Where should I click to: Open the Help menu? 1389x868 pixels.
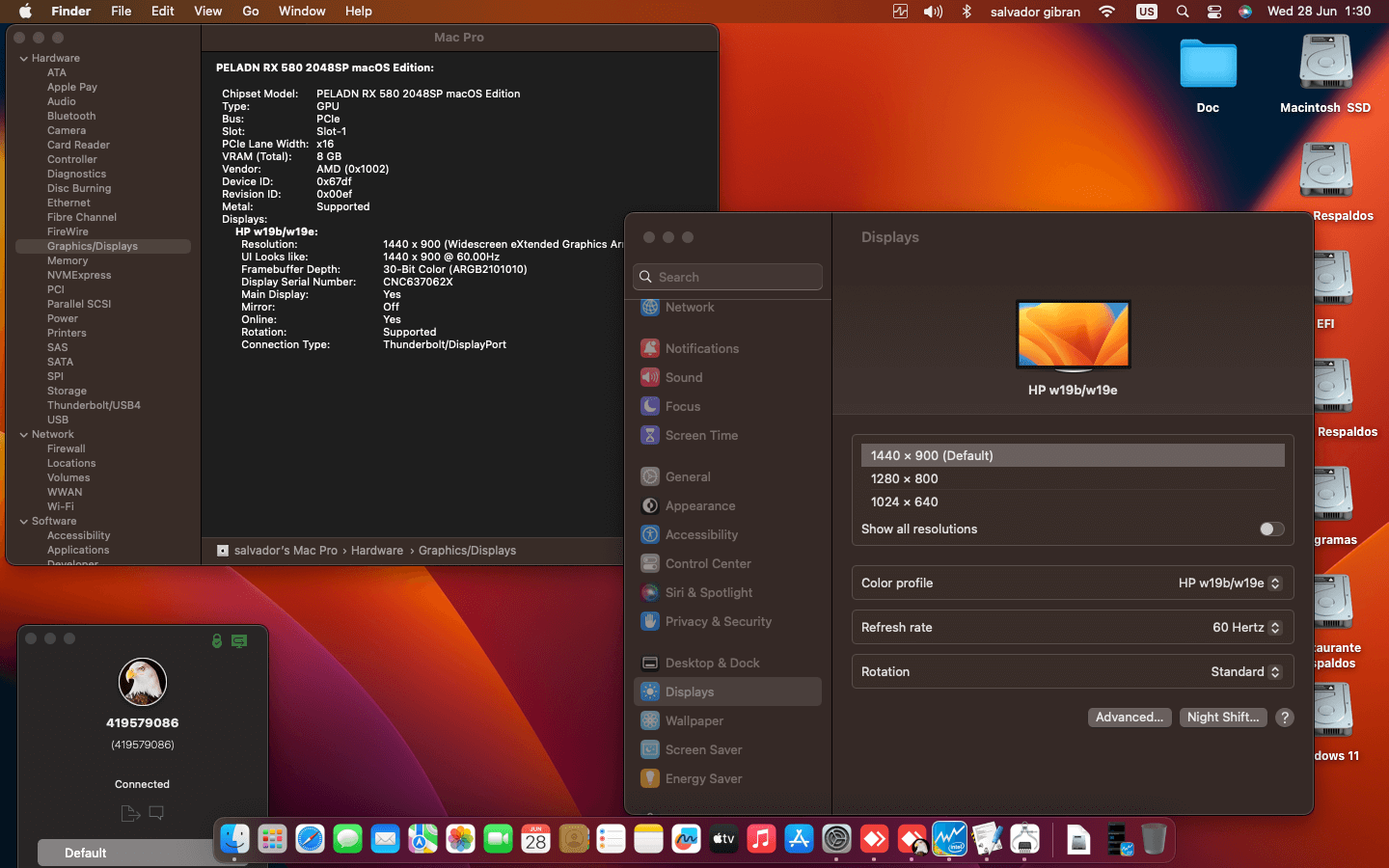pyautogui.click(x=359, y=12)
